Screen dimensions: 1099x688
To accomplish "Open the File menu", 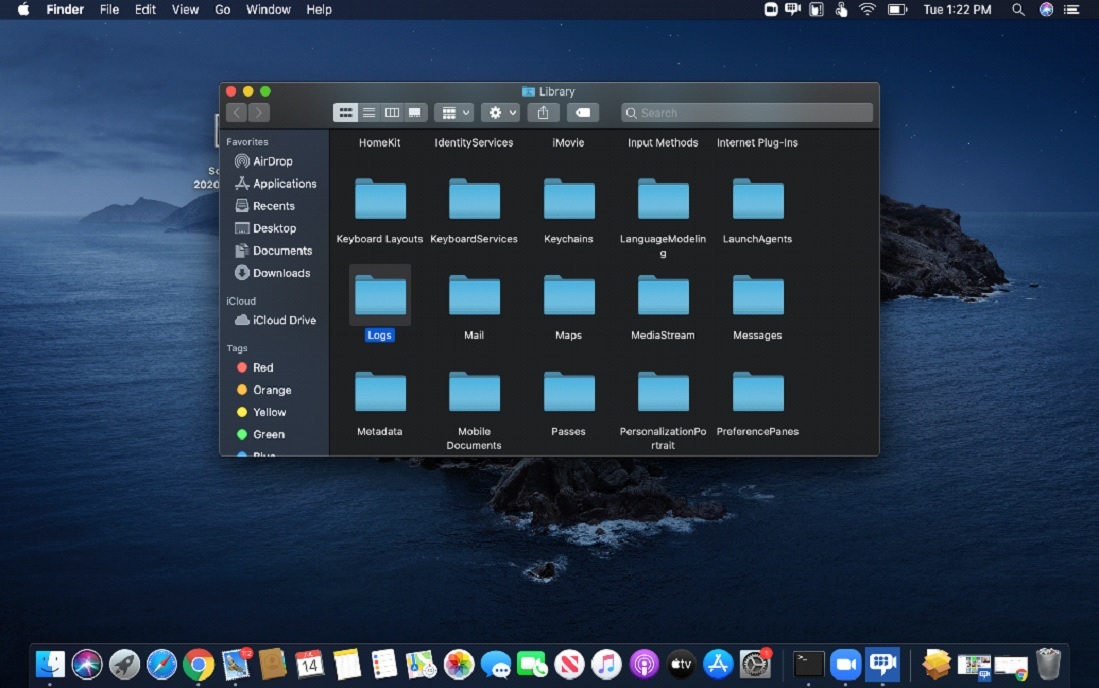I will pyautogui.click(x=109, y=10).
